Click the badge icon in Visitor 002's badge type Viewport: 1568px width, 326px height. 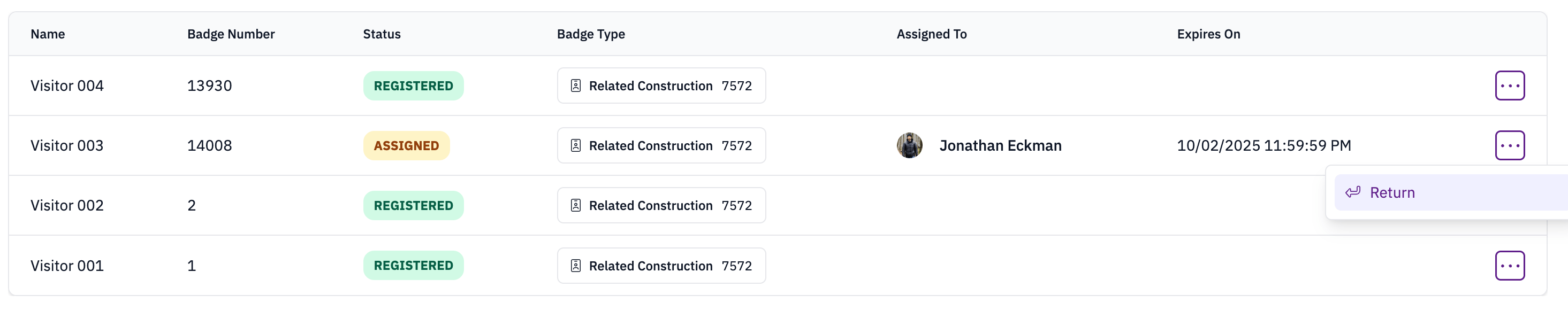[x=575, y=206]
